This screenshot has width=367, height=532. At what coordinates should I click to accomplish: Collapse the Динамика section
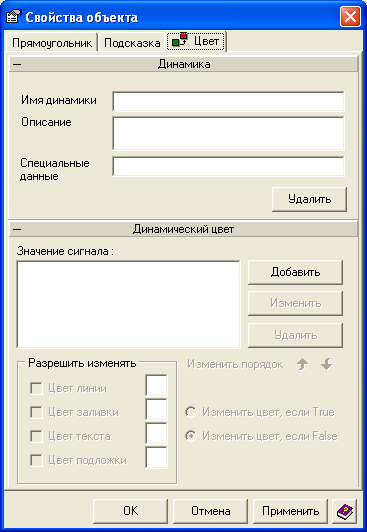click(17, 64)
